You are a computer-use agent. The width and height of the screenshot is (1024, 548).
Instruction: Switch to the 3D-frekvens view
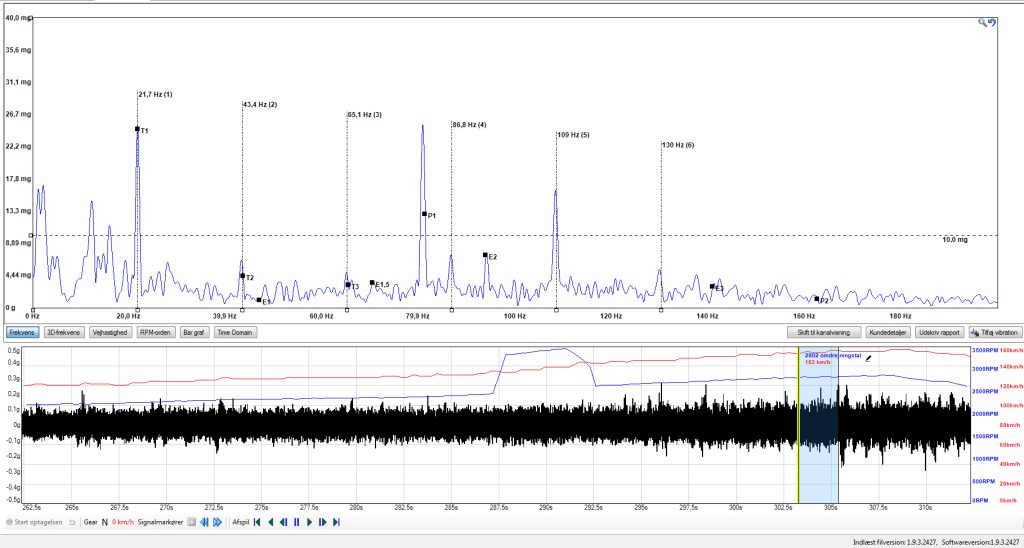click(x=63, y=332)
